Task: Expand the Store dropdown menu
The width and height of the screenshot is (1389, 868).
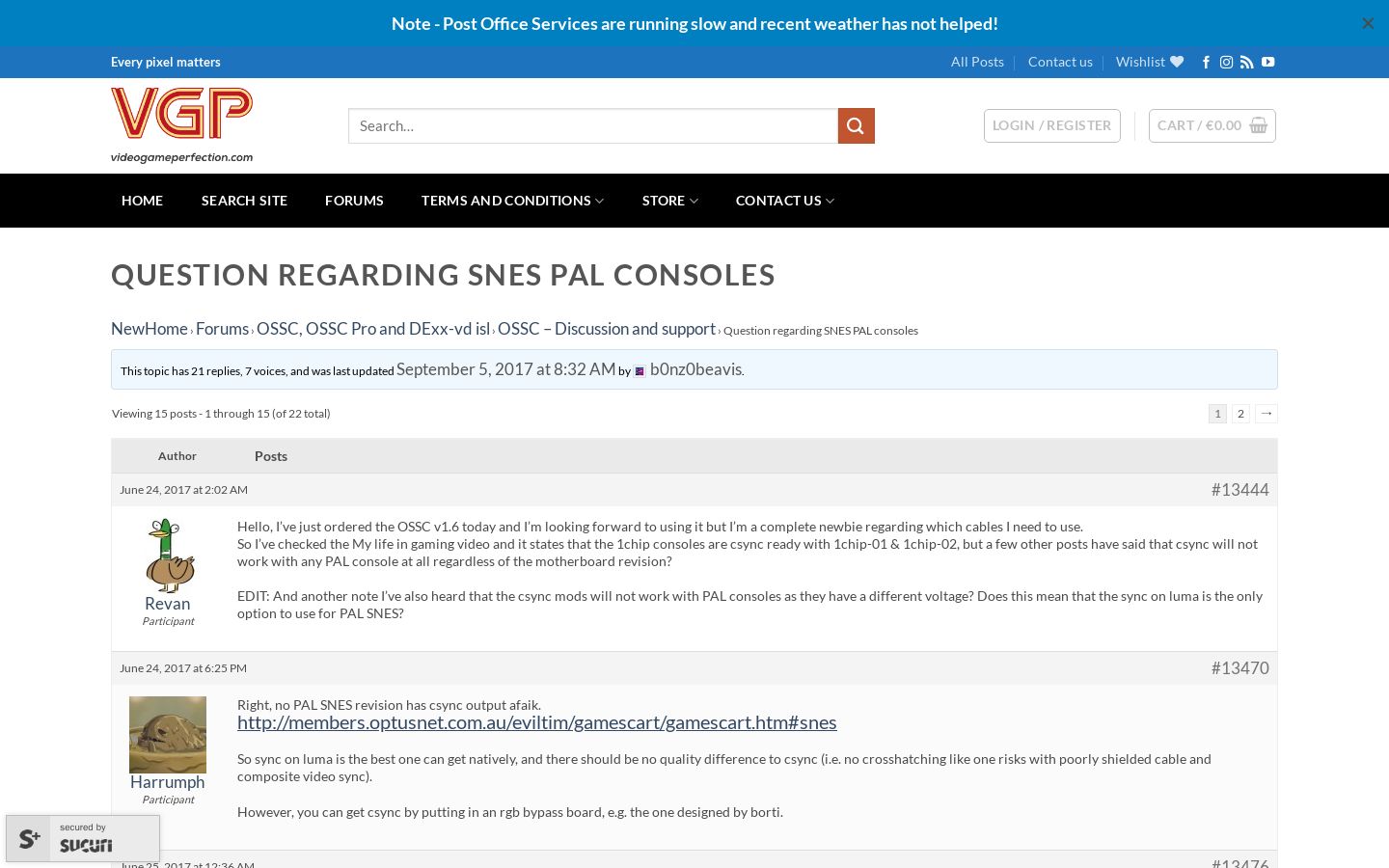Action: [670, 201]
